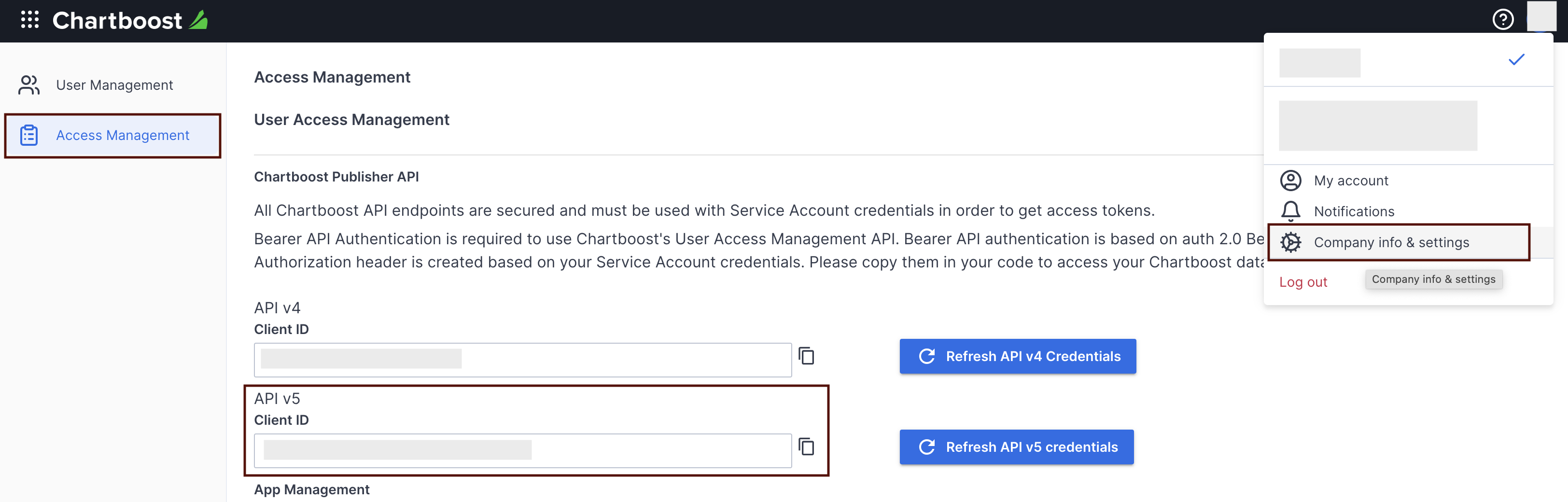Click the My account profile icon

1290,180
